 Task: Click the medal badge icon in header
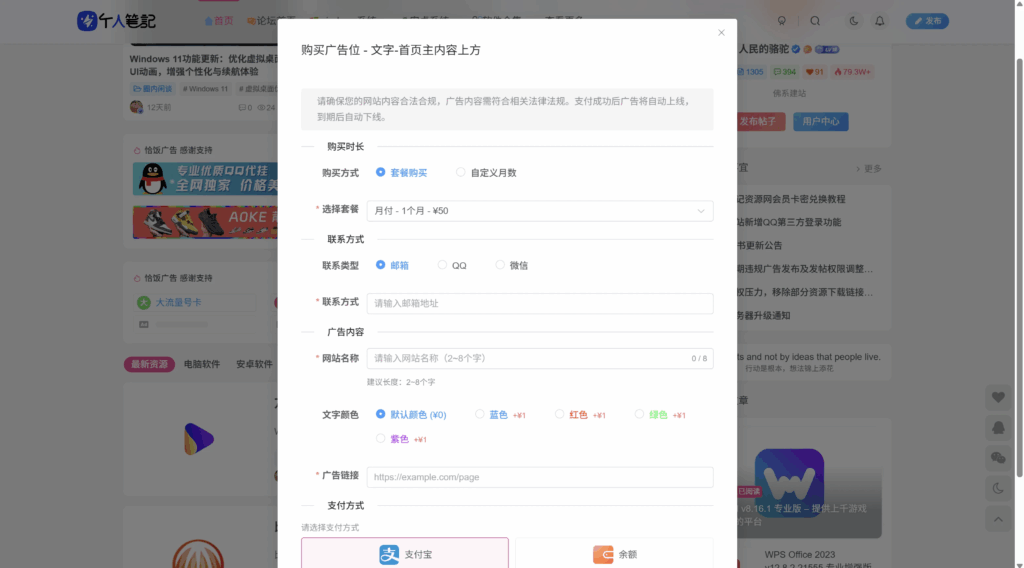coord(782,21)
